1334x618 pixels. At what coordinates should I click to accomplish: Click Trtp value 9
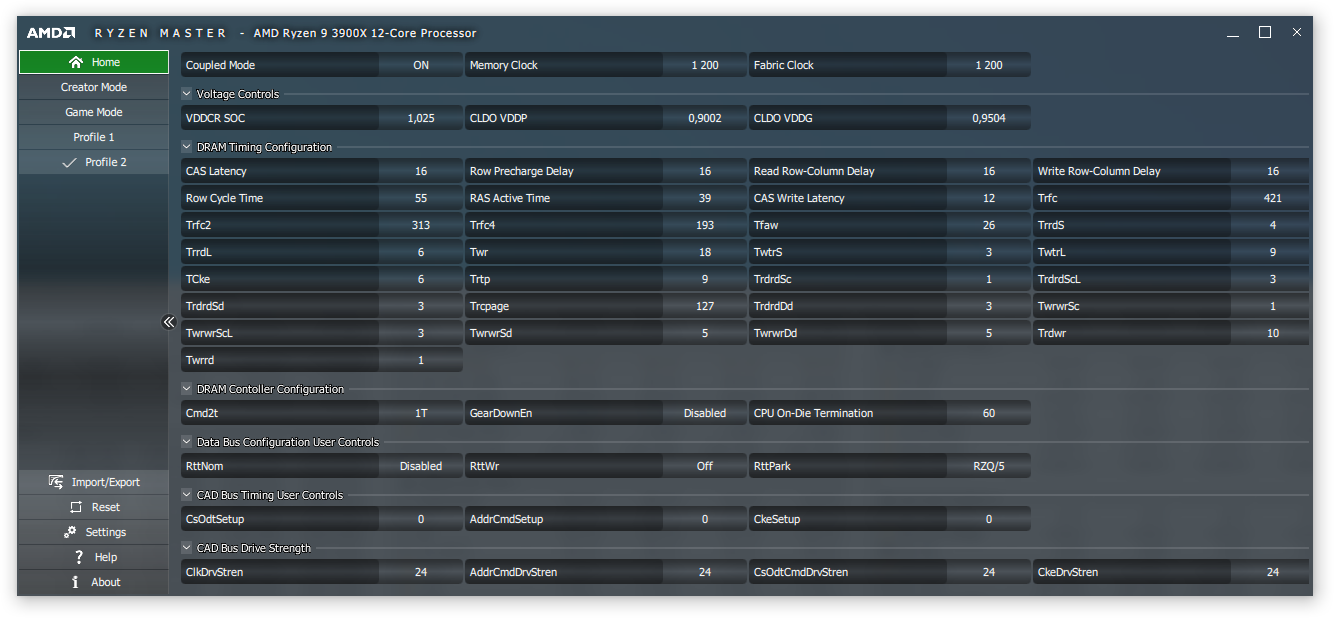(x=705, y=279)
